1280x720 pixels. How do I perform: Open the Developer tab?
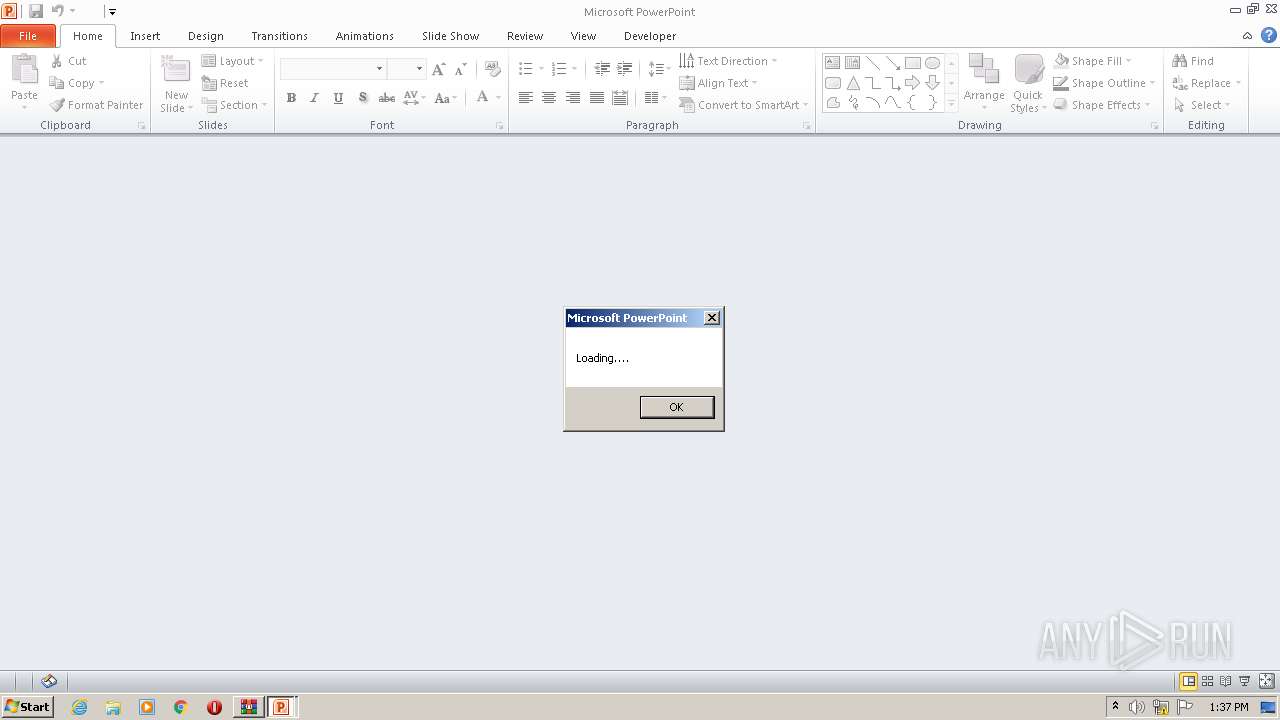650,36
